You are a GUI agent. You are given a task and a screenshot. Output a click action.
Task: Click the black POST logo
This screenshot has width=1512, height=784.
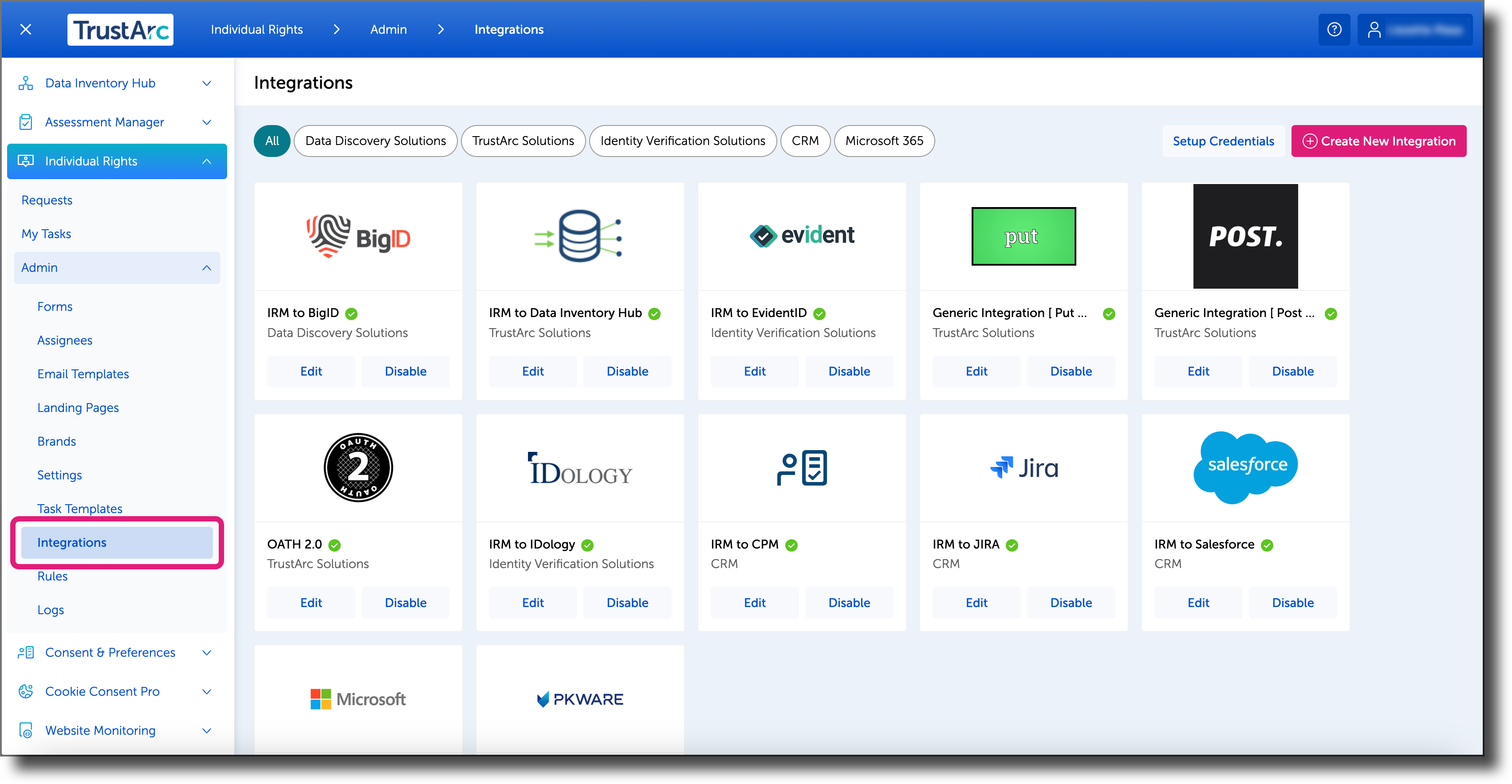1245,236
